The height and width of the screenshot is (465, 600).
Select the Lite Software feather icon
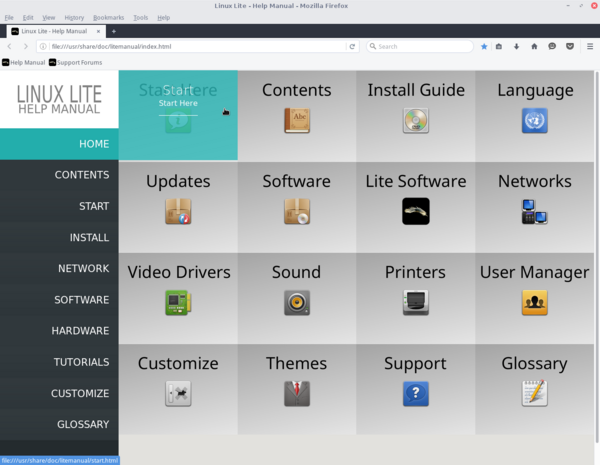pos(416,211)
